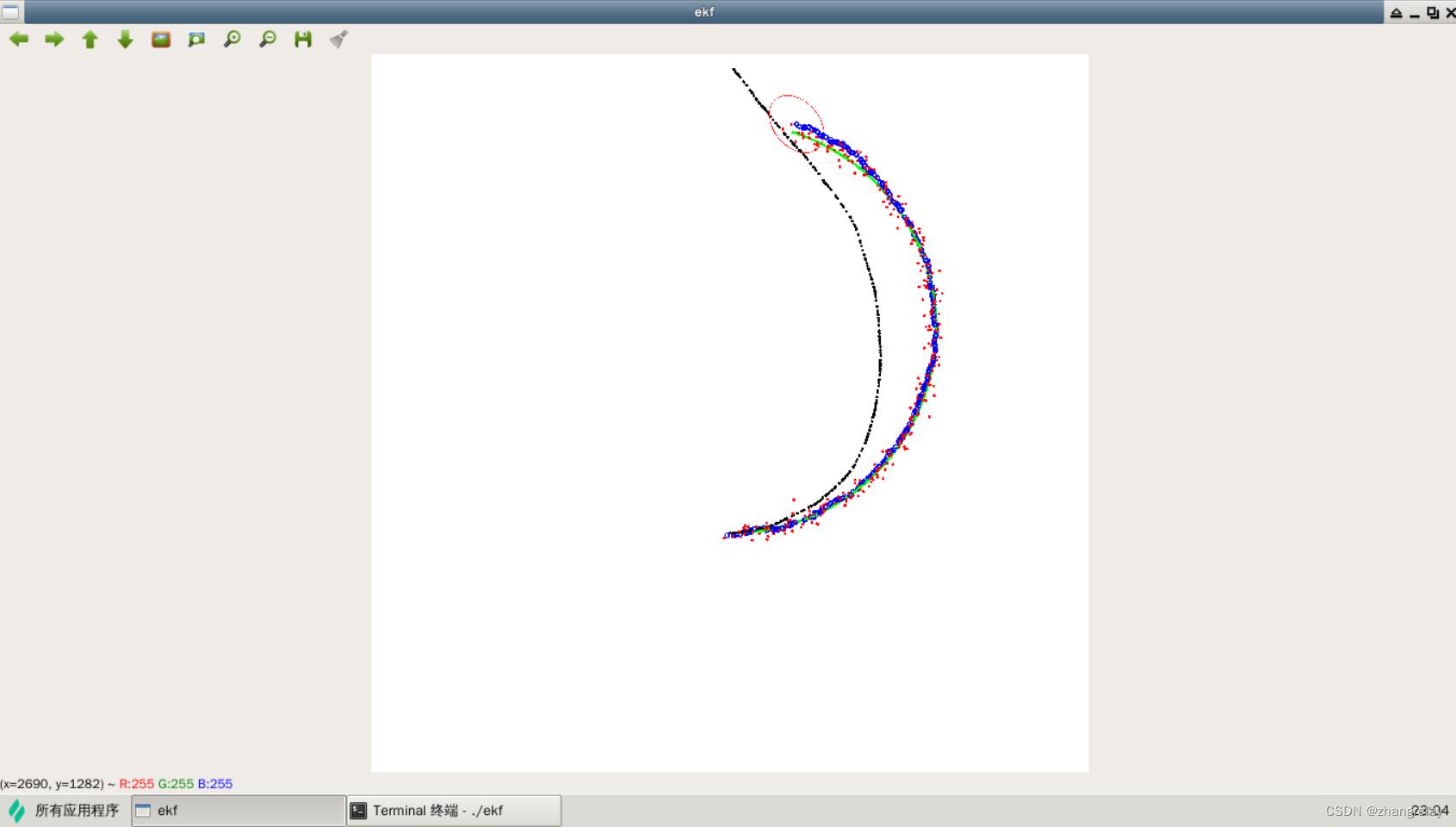Open display properties with the brush icon
1456x827 pixels.
[x=338, y=40]
